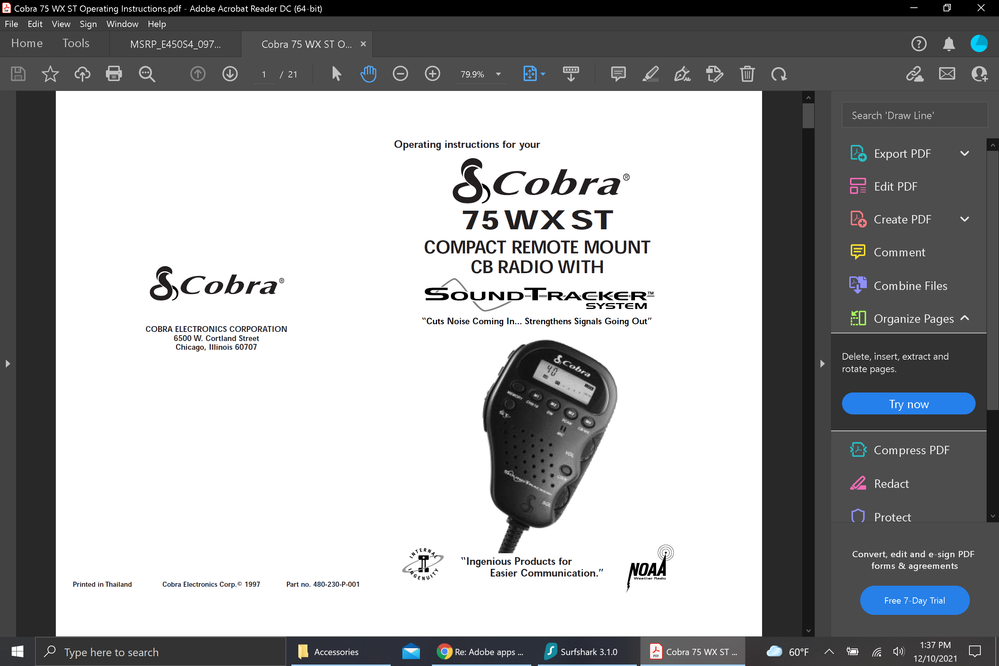Expand the Create PDF options chevron
Image resolution: width=999 pixels, height=666 pixels.
(x=965, y=219)
